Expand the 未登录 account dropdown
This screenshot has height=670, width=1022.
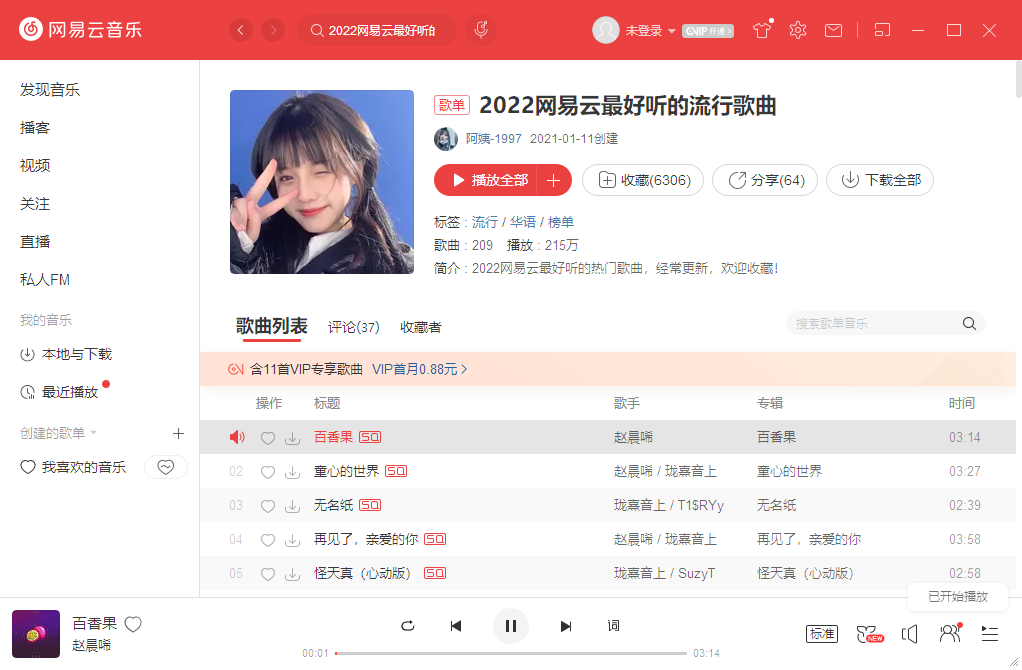click(x=671, y=31)
